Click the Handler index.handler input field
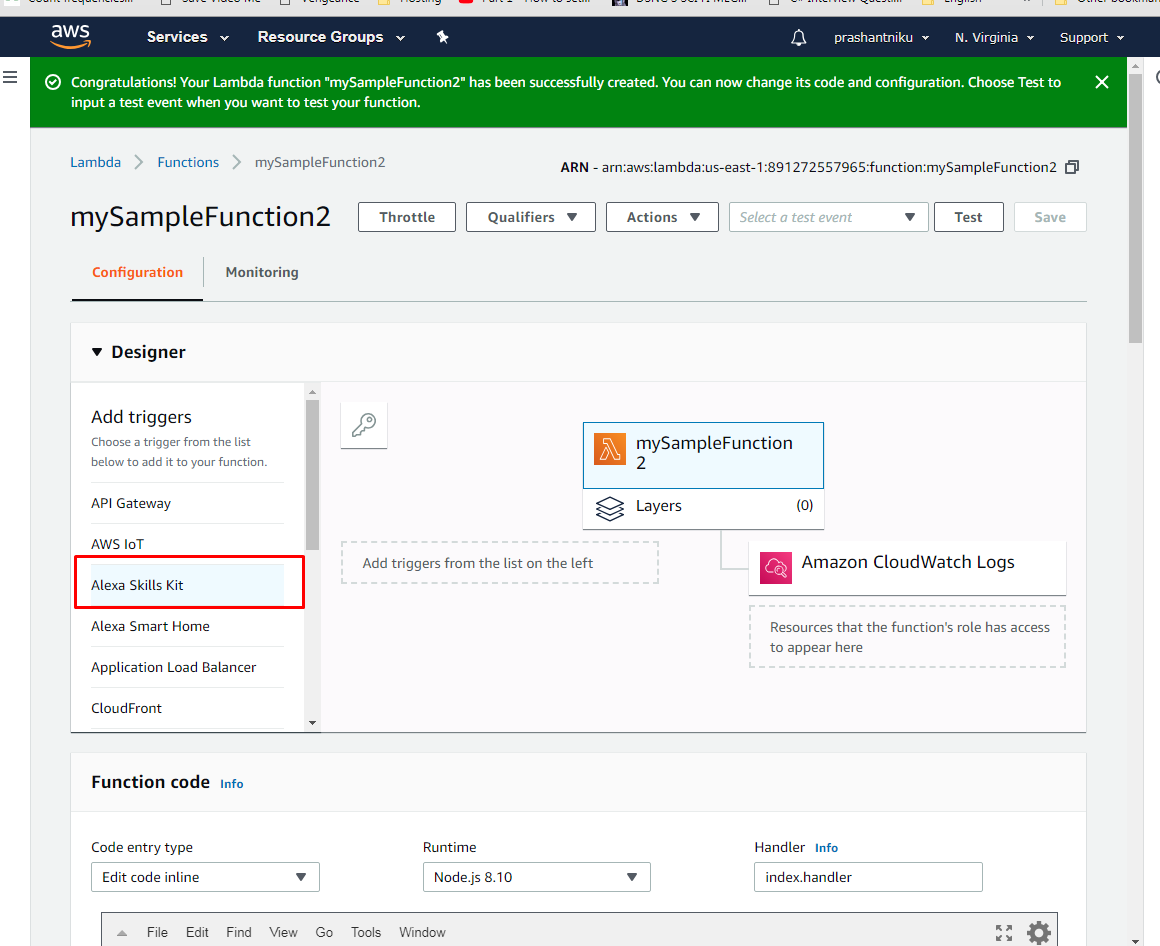The height and width of the screenshot is (946, 1160). click(869, 877)
